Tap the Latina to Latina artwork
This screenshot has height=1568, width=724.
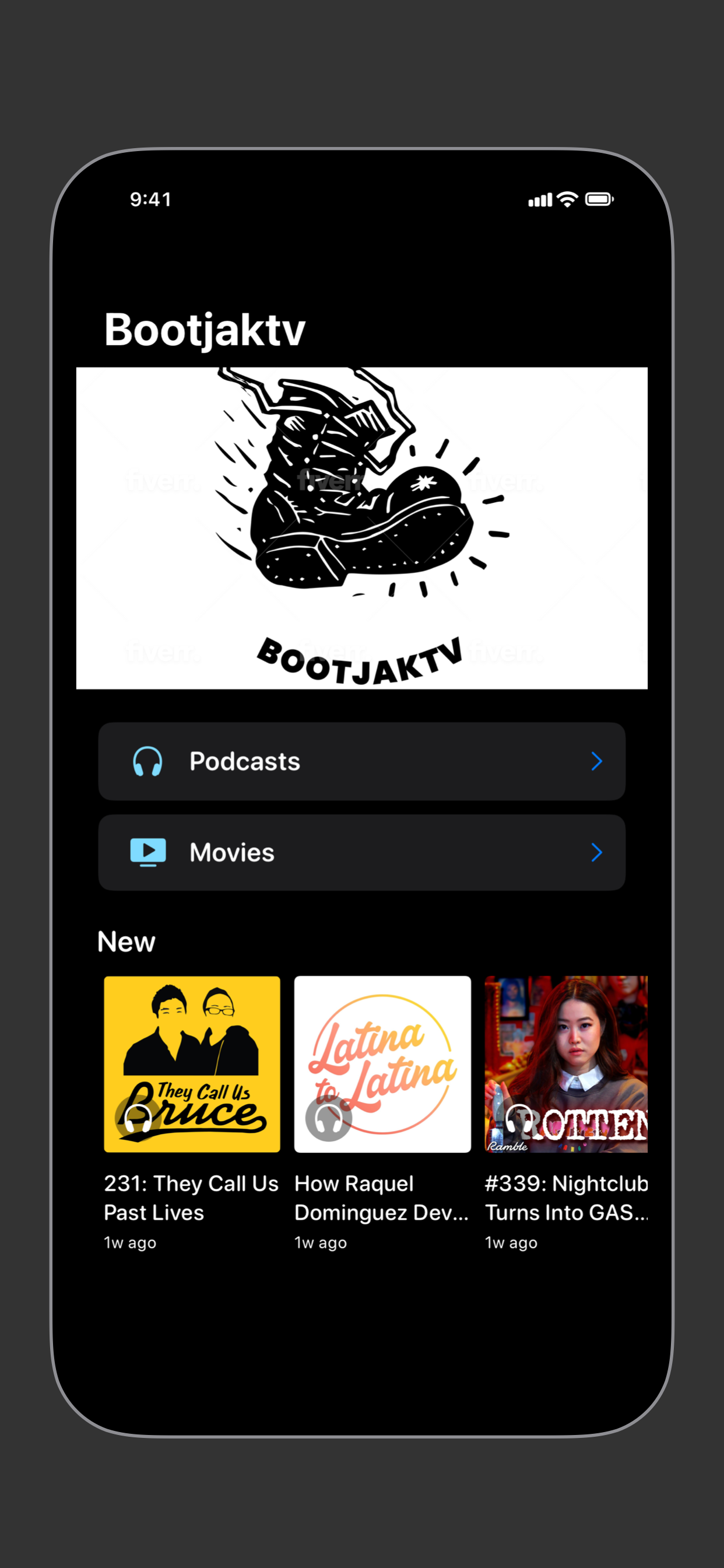pyautogui.click(x=382, y=1064)
